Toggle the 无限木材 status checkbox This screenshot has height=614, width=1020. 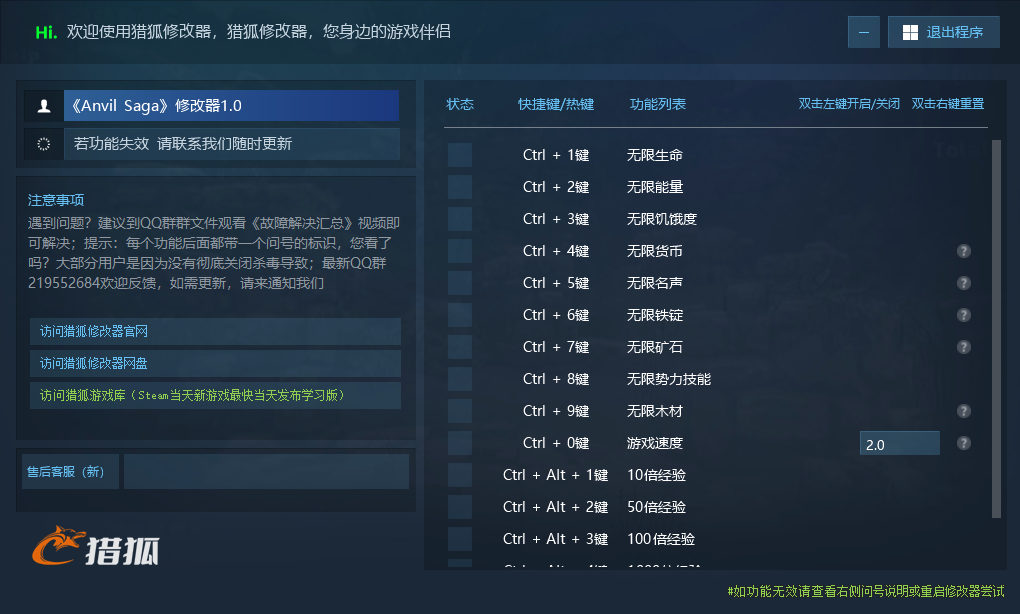[460, 411]
